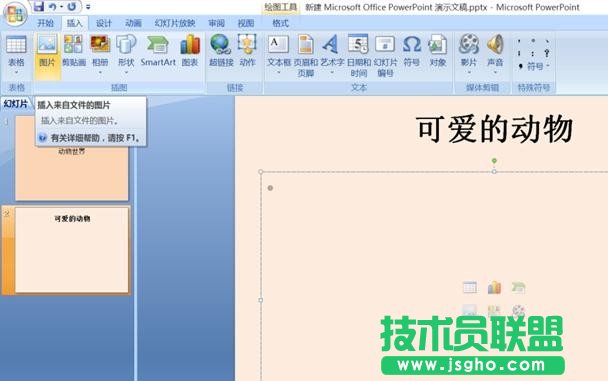Switch to the 幻灯片 pane tab
This screenshot has width=608, height=381.
16,103
